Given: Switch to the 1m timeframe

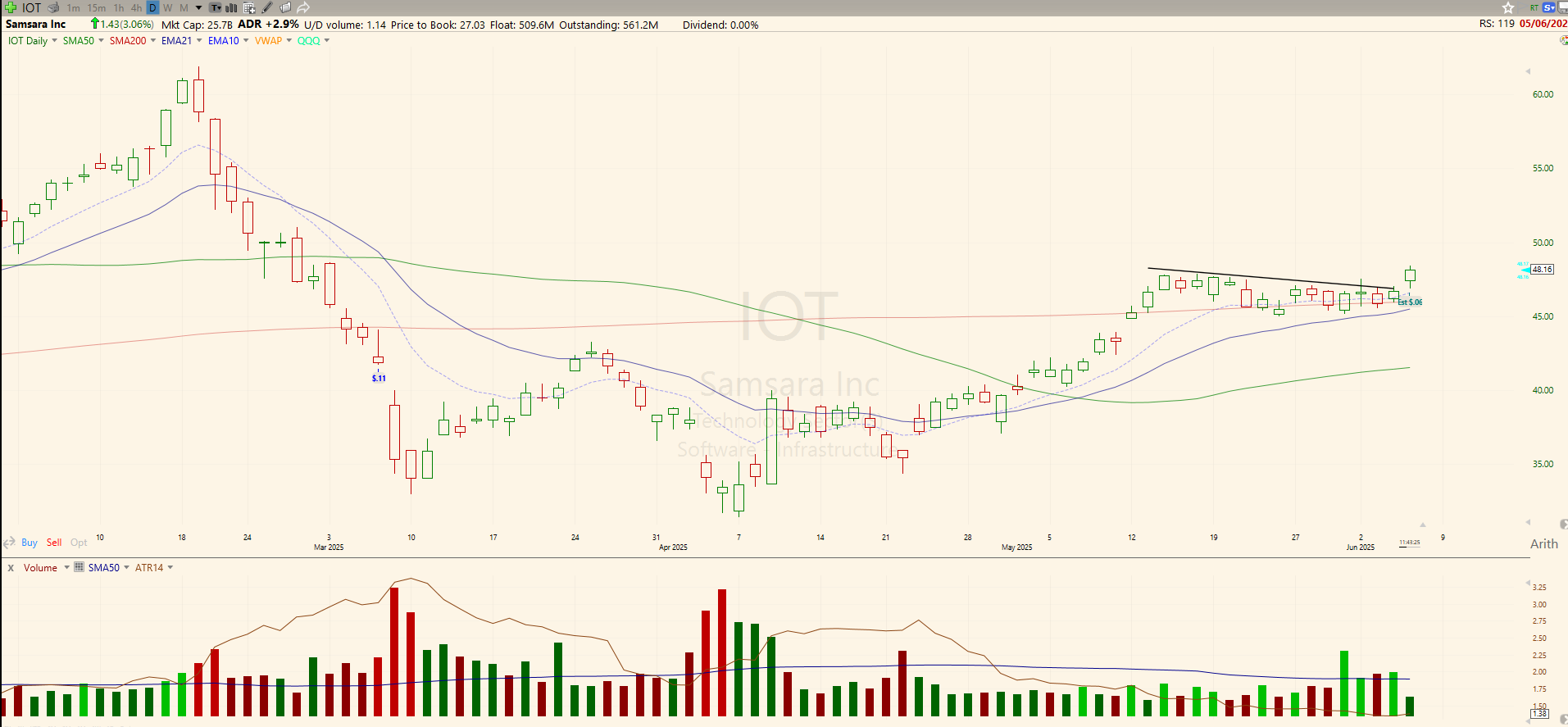Looking at the screenshot, I should 74,7.
